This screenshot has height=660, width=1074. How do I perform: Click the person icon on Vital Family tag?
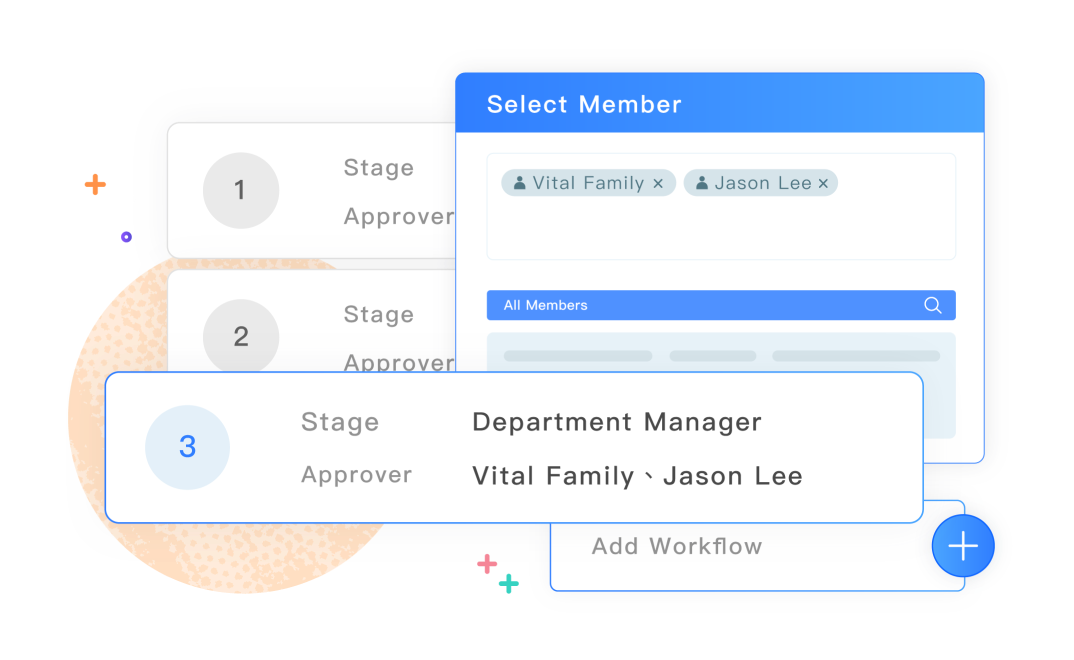pos(519,183)
